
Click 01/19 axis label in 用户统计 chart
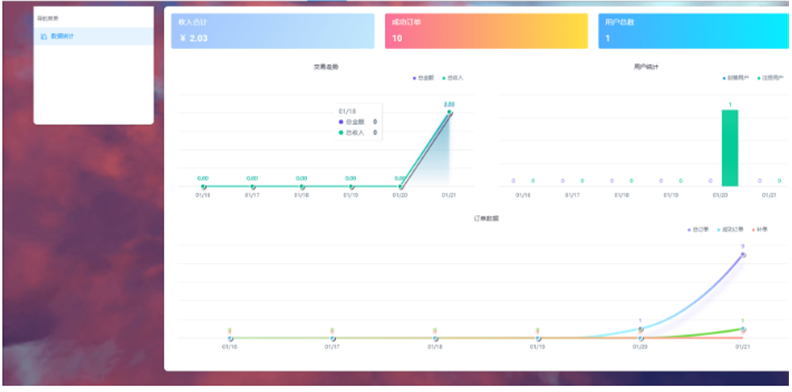coord(671,195)
